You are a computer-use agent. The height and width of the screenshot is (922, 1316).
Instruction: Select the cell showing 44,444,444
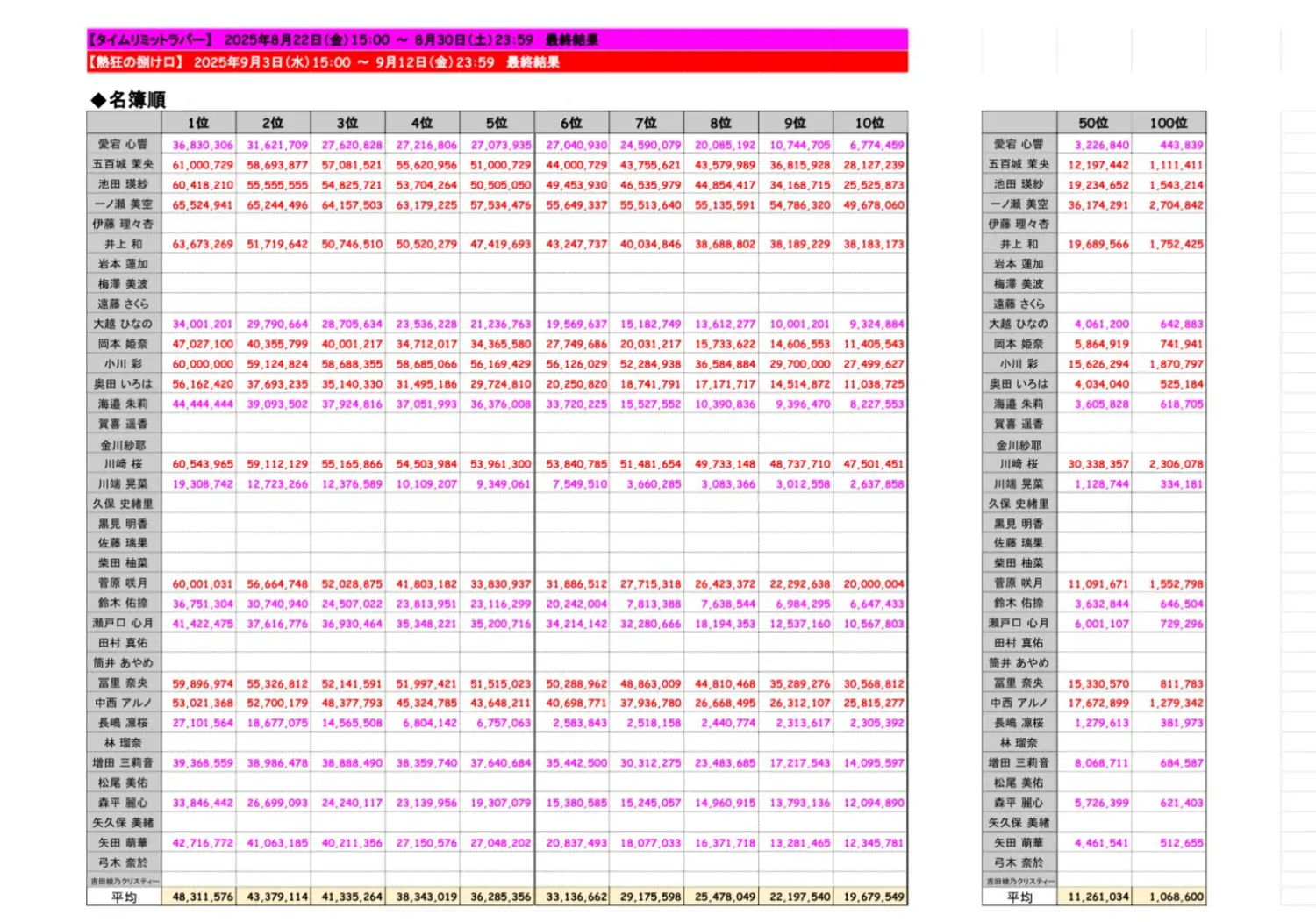[x=203, y=404]
